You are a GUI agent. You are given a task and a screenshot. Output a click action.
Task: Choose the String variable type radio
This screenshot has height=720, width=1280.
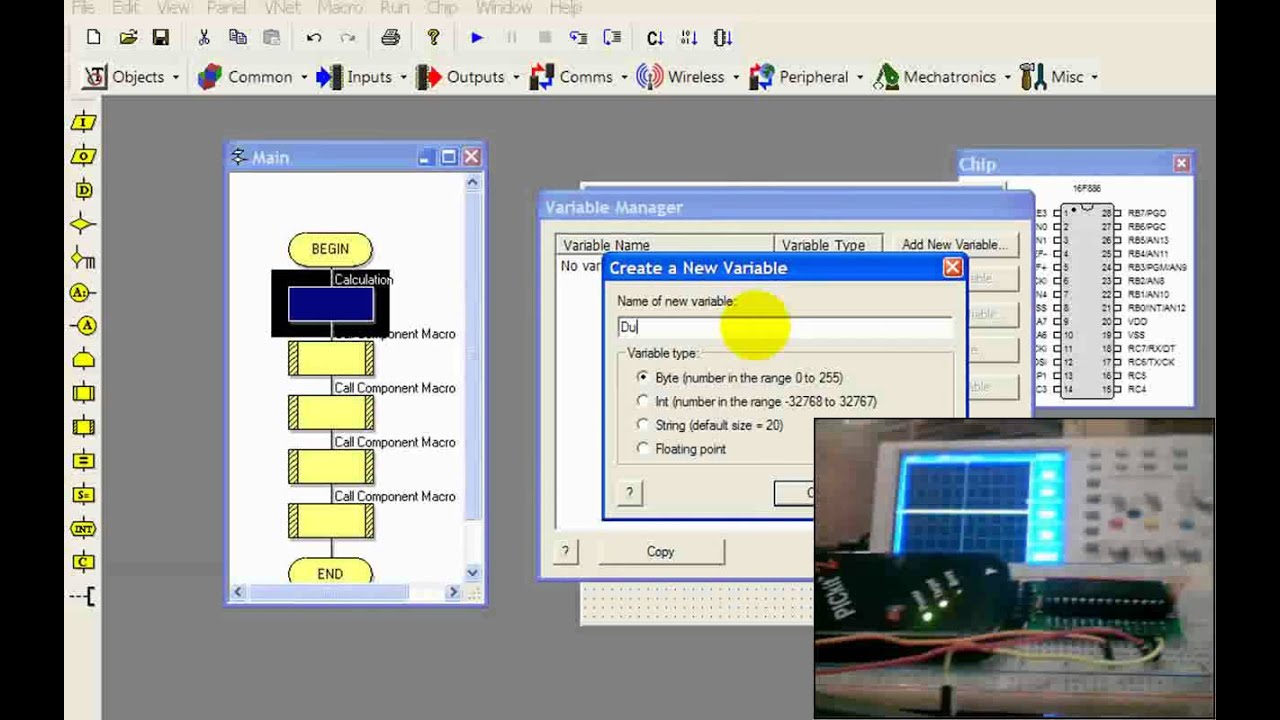(642, 425)
